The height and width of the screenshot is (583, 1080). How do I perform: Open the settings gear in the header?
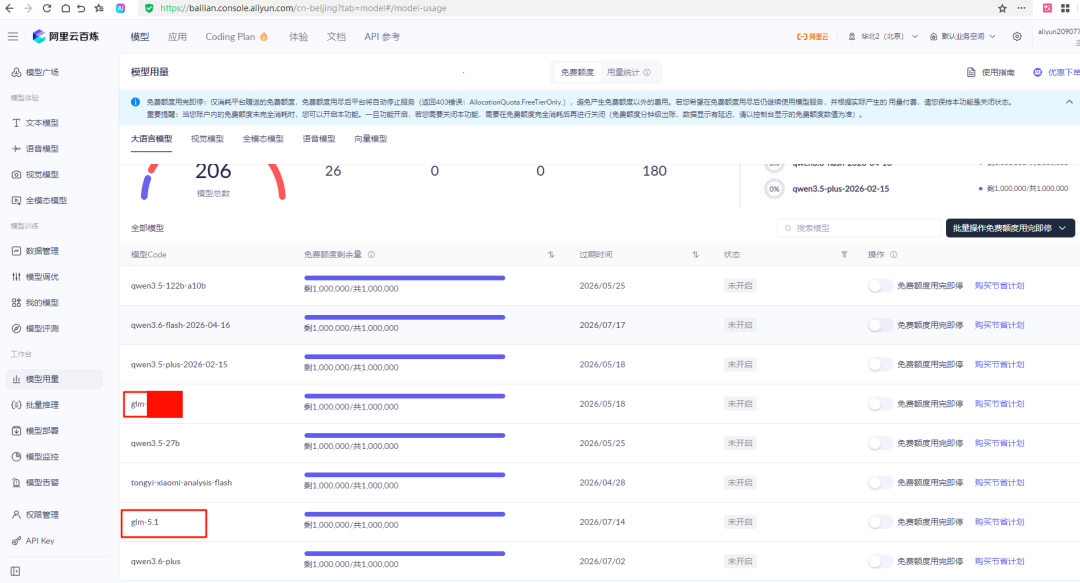(x=1017, y=37)
